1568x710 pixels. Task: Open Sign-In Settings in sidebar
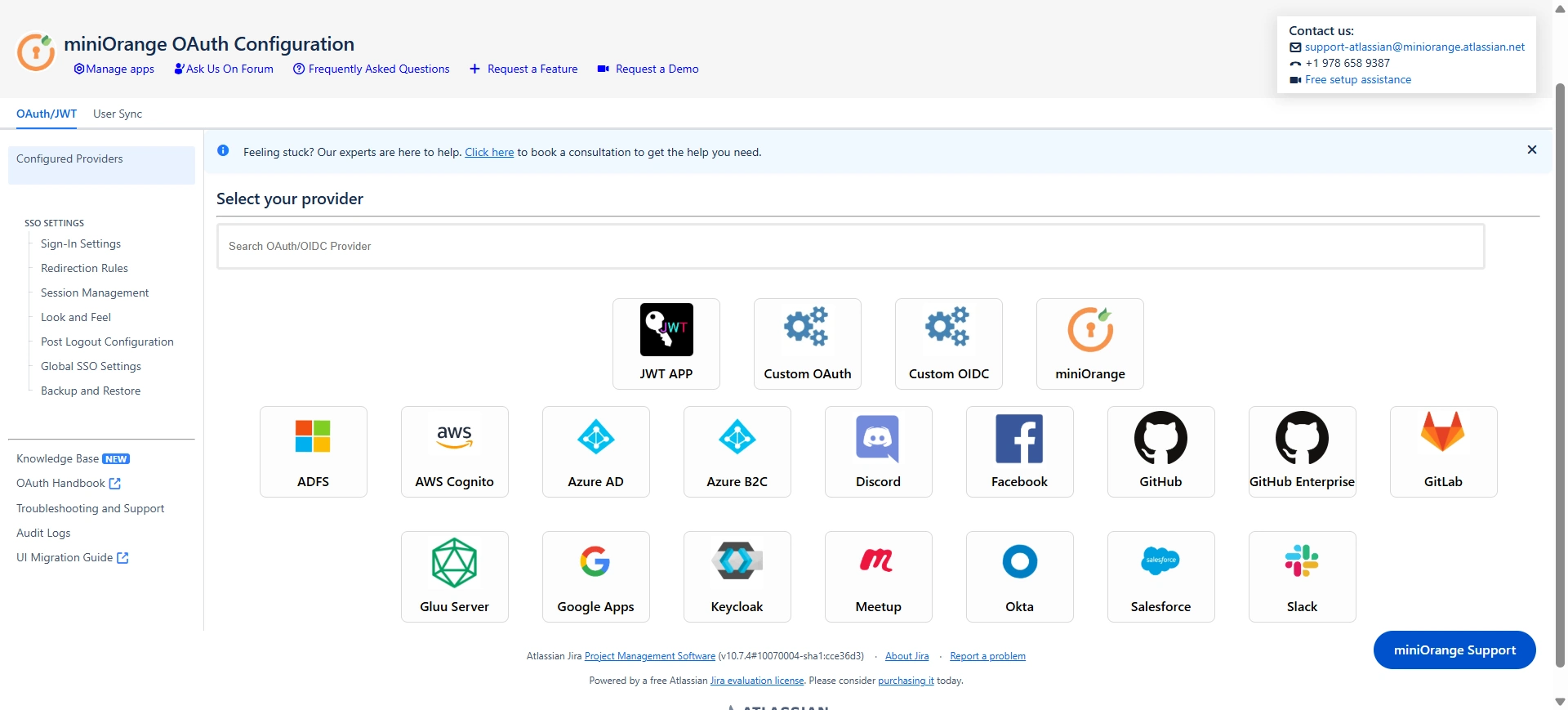click(x=81, y=243)
